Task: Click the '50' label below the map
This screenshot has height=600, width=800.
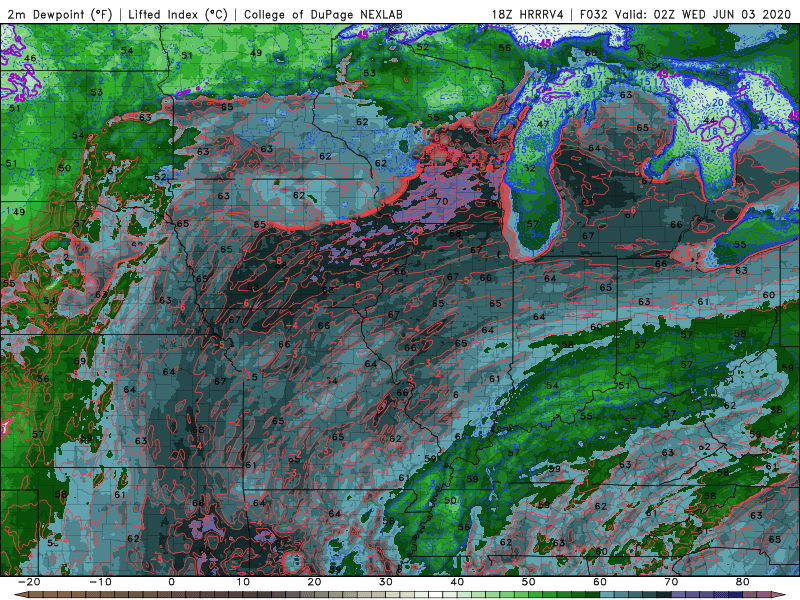Action: (x=529, y=582)
